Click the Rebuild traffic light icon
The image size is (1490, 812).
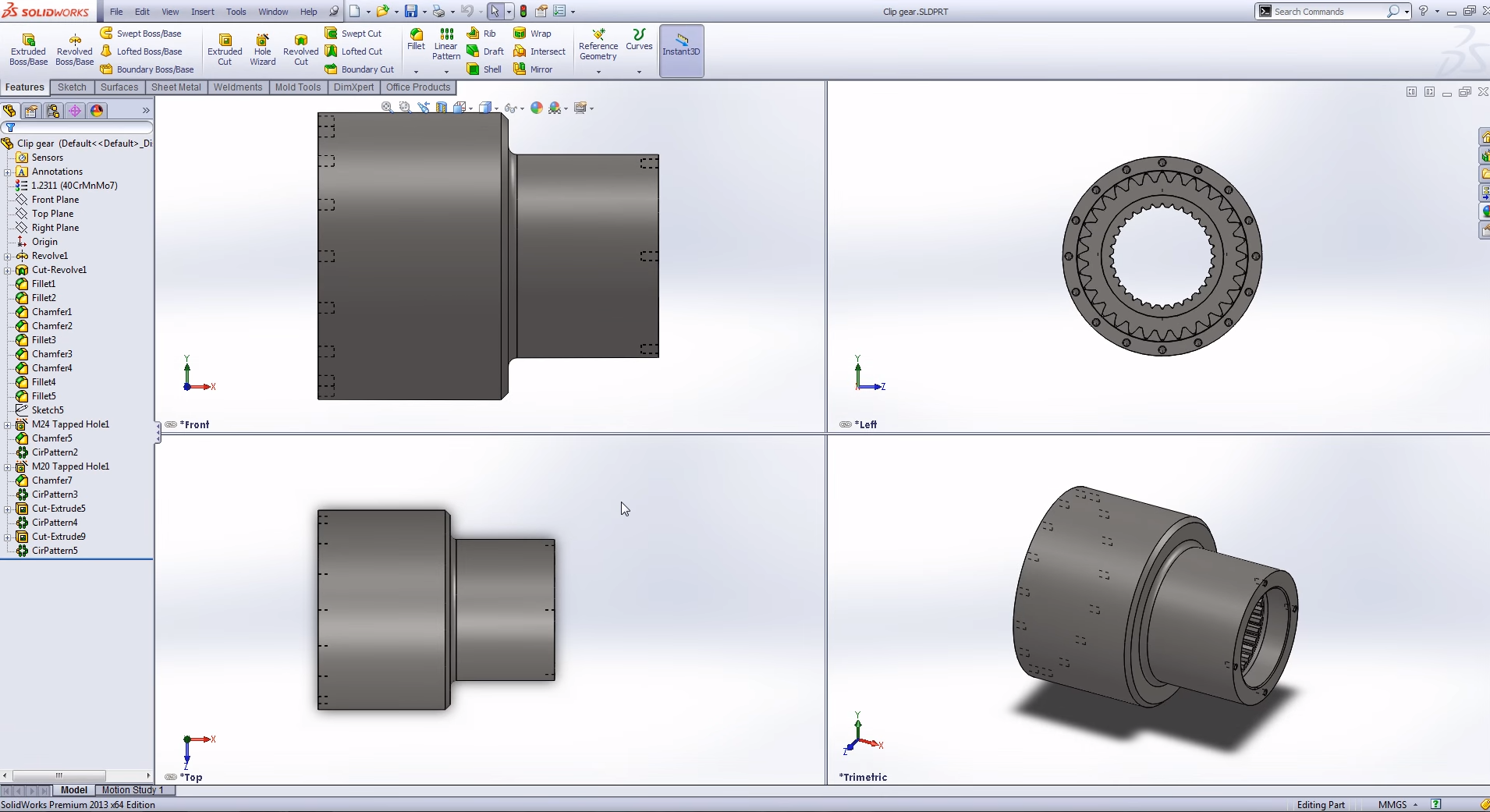click(523, 11)
